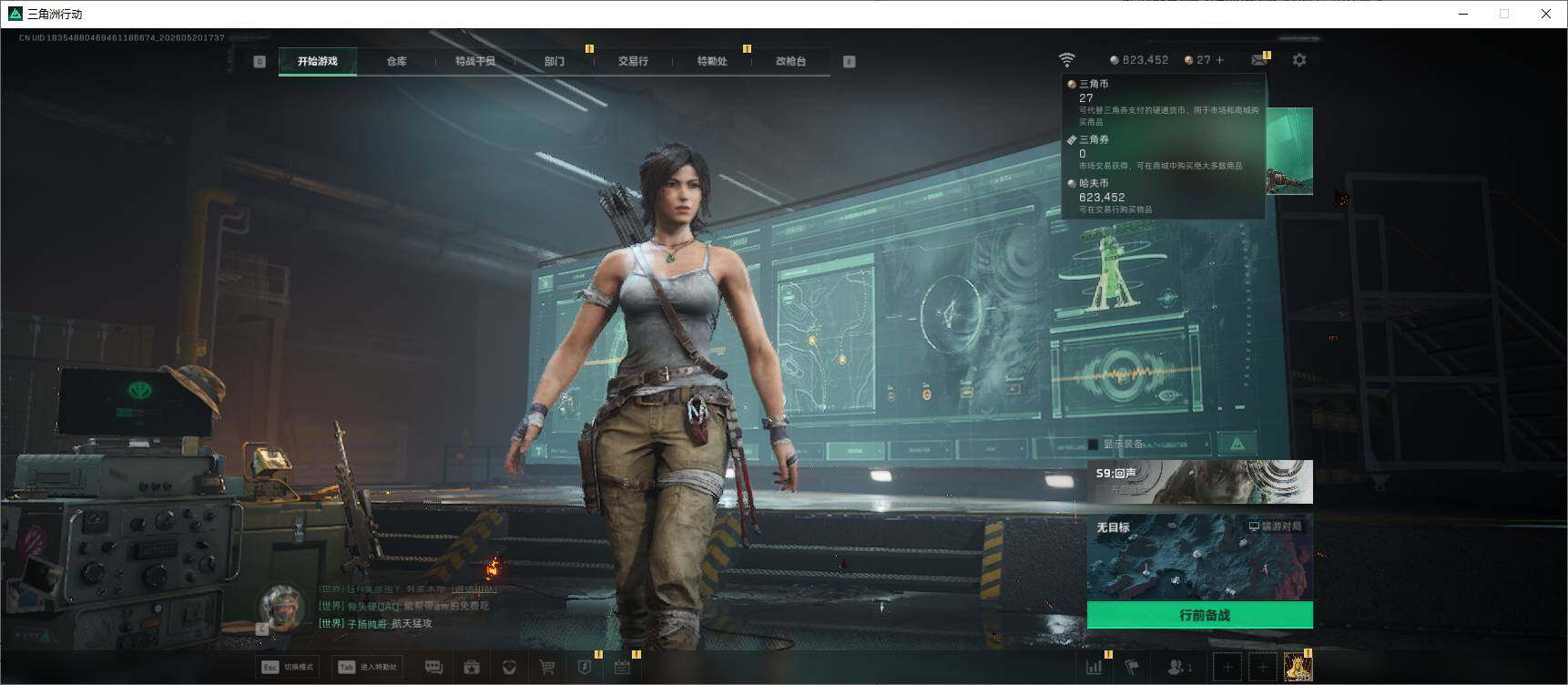Toggle the 显示装备 checkbox

pyautogui.click(x=1093, y=445)
